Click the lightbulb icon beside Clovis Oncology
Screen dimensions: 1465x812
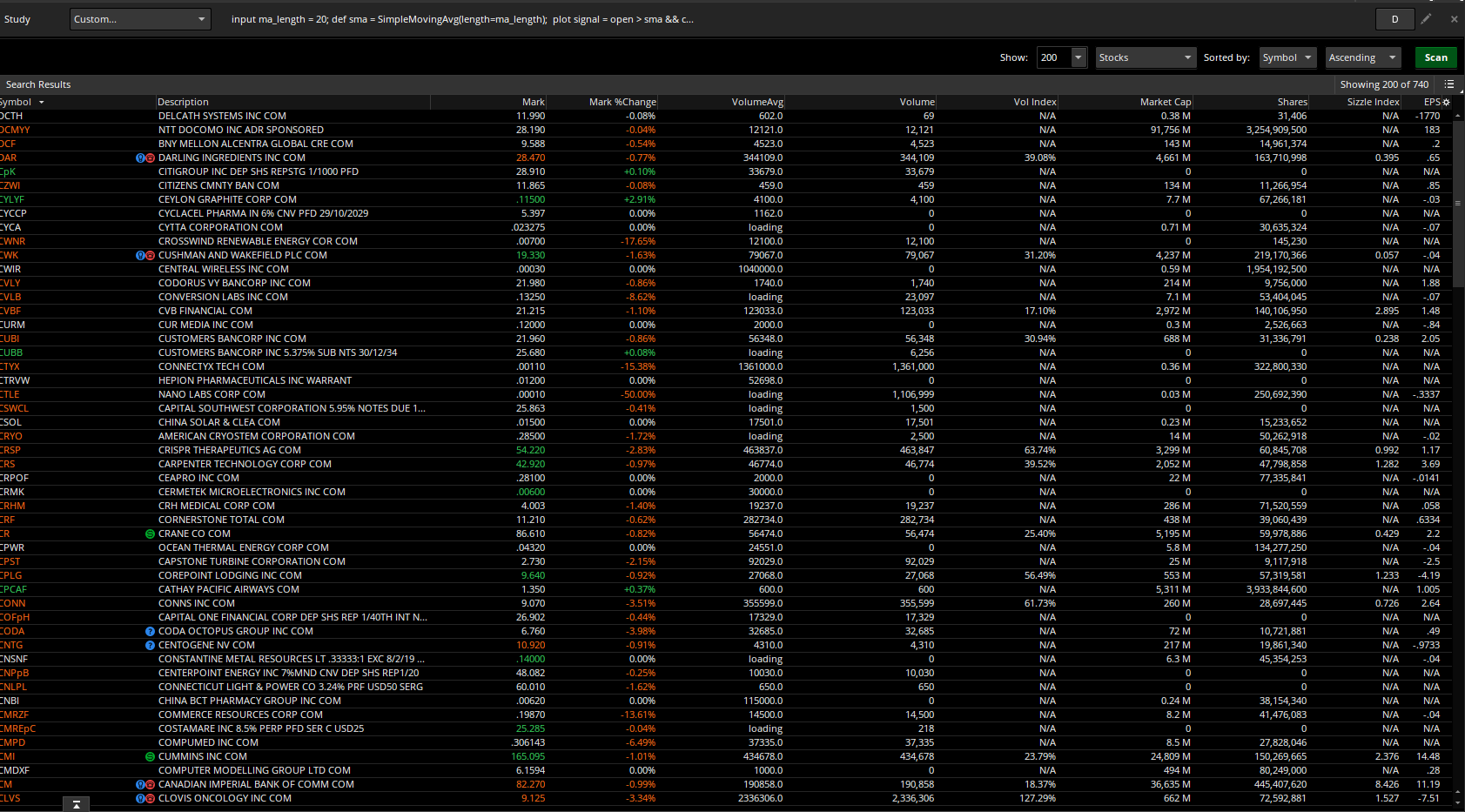point(140,798)
